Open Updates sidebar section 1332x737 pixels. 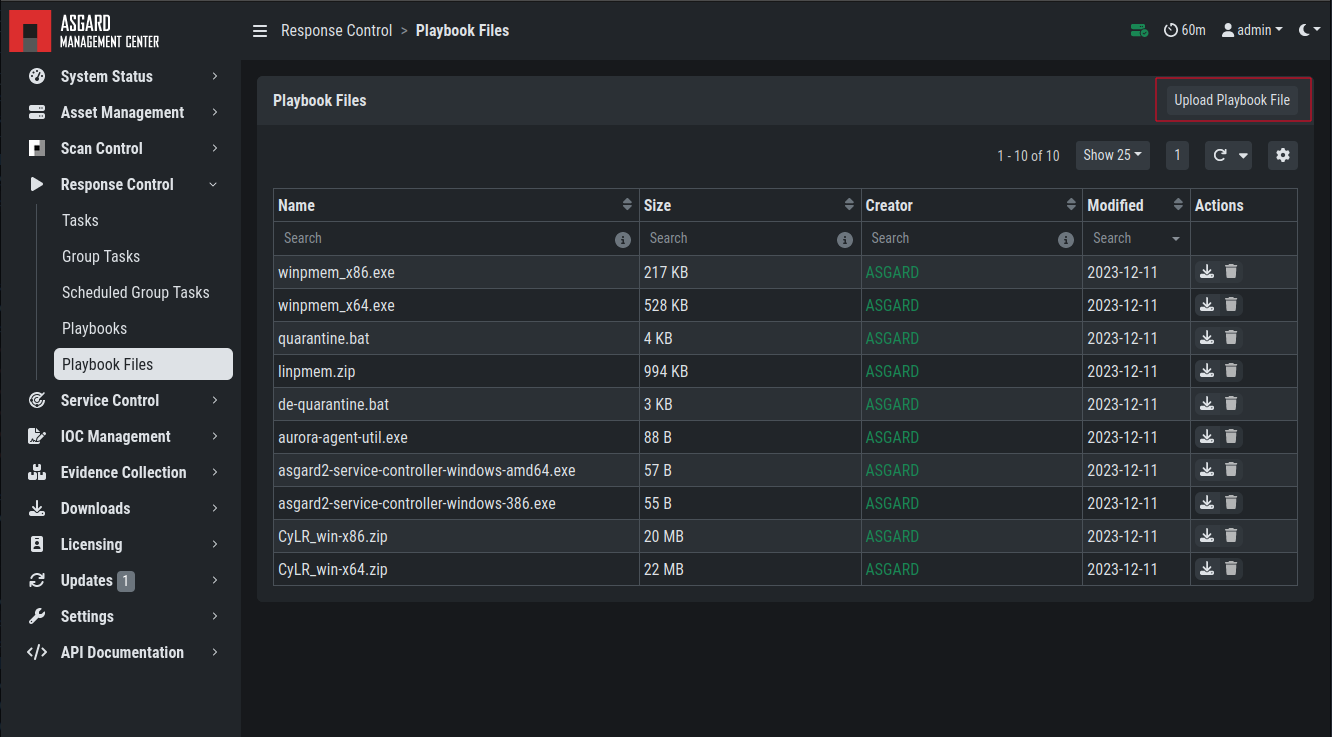click(x=121, y=580)
